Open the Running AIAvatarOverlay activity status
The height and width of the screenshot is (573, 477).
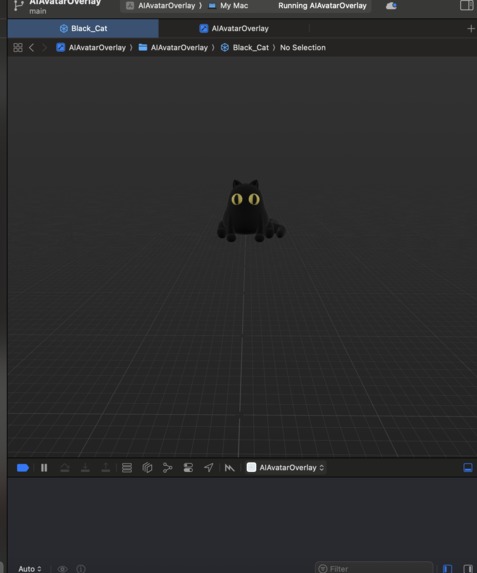322,6
